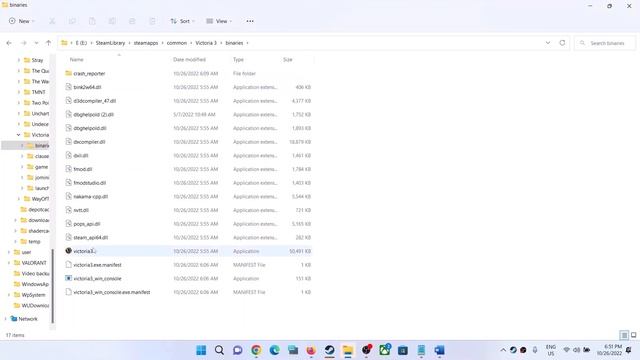Open the Chat app on the taskbar
Screen dimensions: 640x360
coord(238,350)
